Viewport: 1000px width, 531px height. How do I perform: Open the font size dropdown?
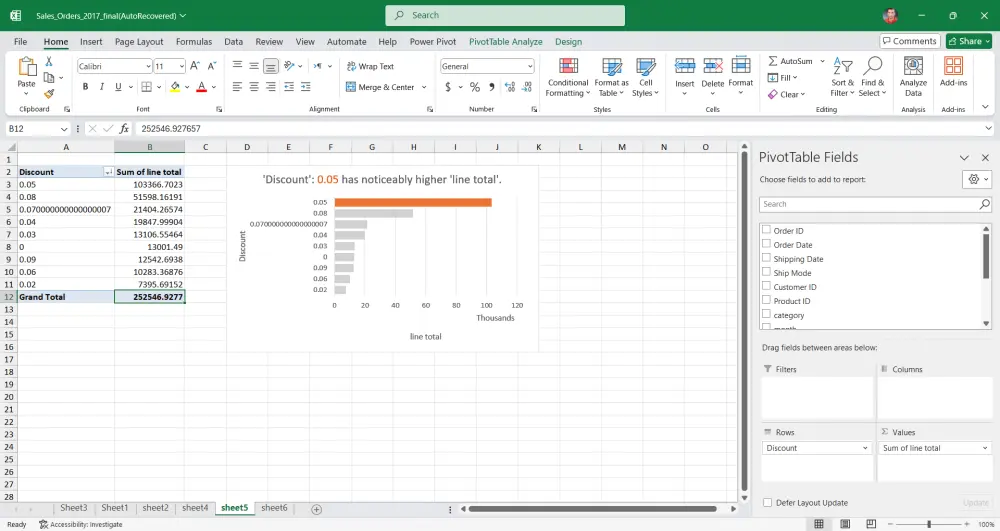coord(181,66)
